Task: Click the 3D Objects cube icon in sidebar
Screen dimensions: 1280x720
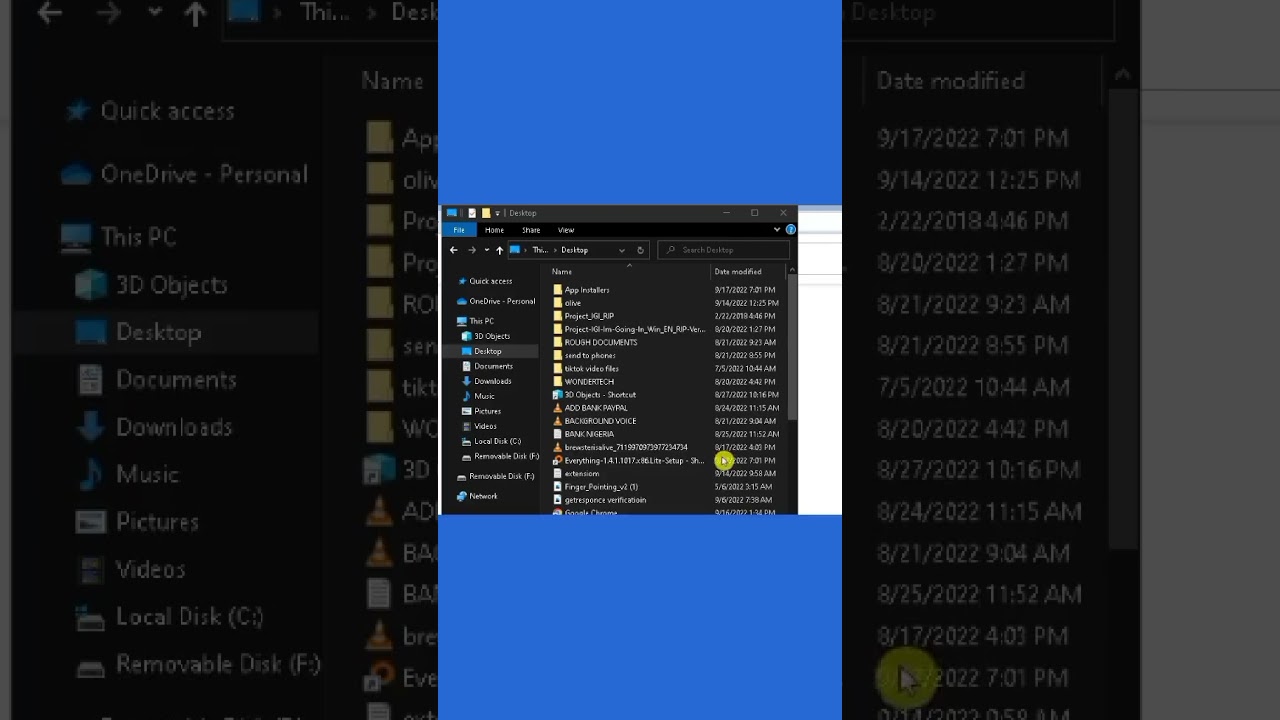Action: coord(467,336)
